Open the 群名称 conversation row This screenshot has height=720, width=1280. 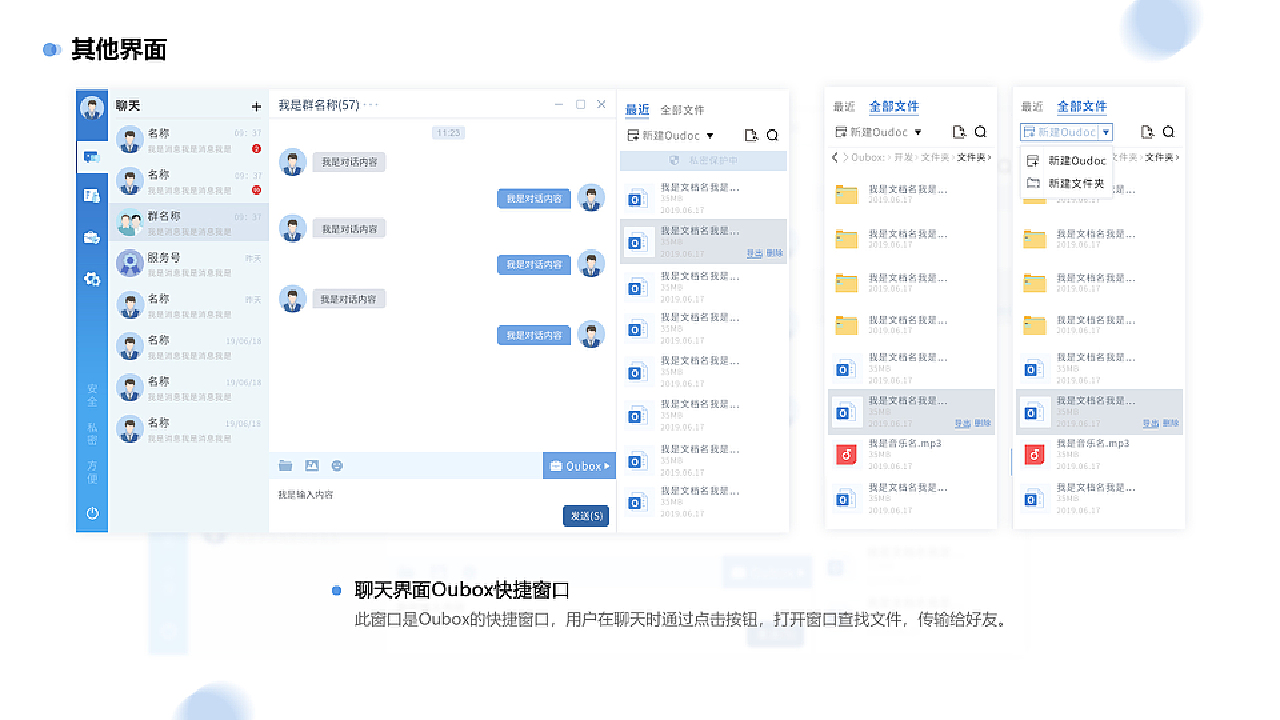coord(189,222)
